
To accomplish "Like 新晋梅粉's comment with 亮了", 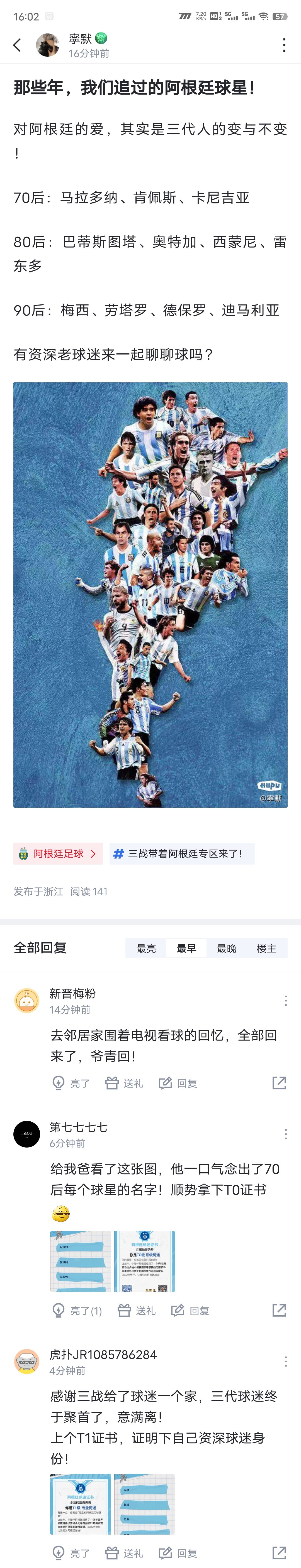I will 71,1083.
